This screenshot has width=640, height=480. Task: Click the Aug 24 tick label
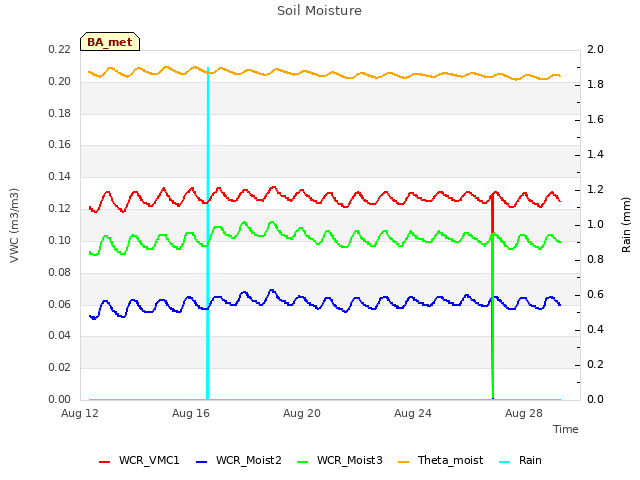click(x=413, y=413)
